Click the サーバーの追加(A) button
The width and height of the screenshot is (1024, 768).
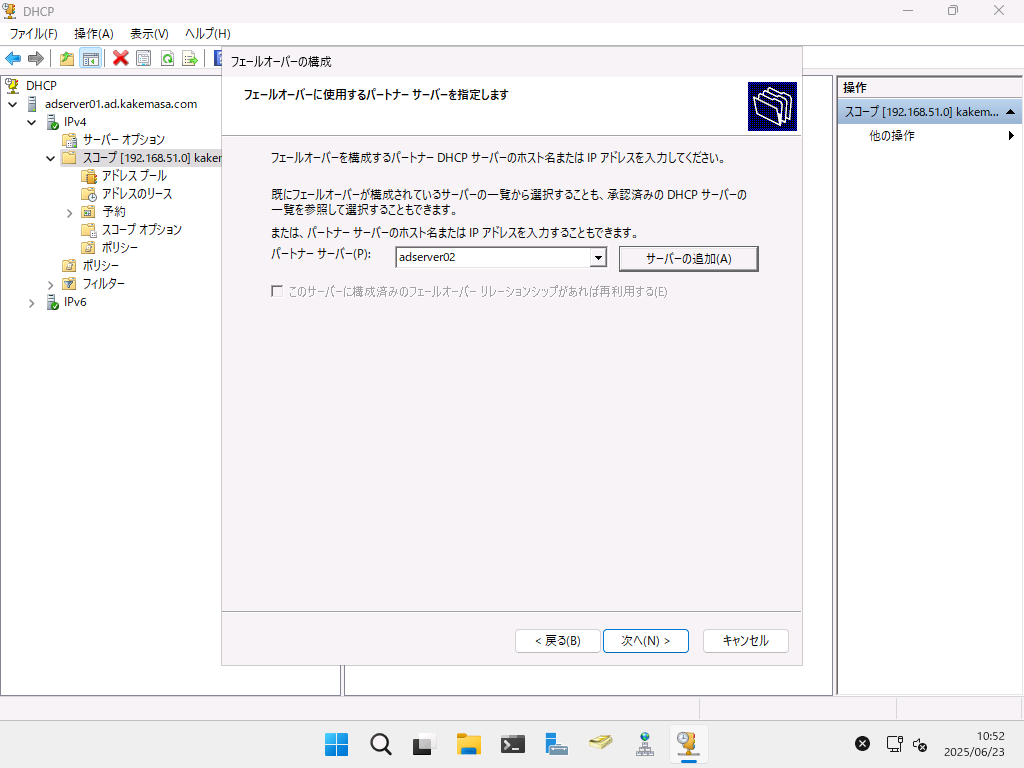point(688,259)
